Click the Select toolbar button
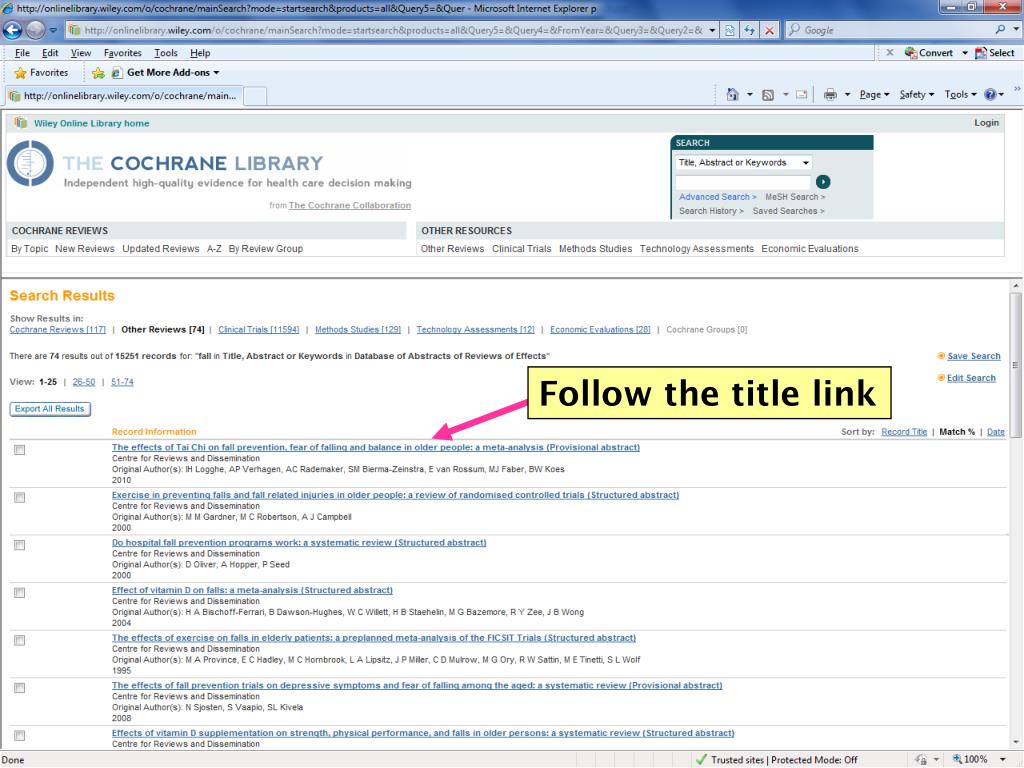This screenshot has width=1024, height=768. (x=995, y=53)
